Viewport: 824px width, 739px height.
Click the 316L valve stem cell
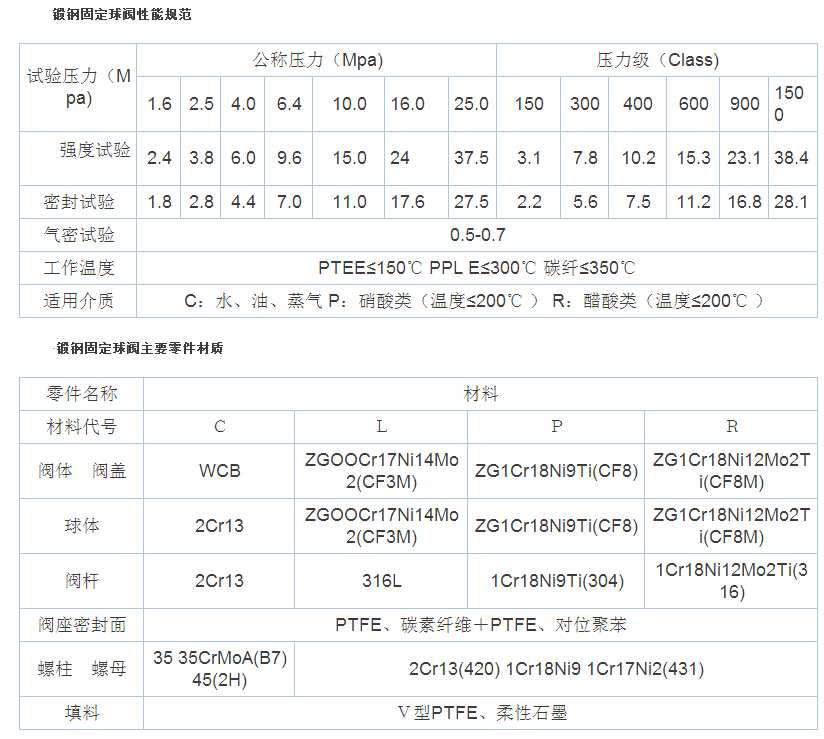point(381,581)
